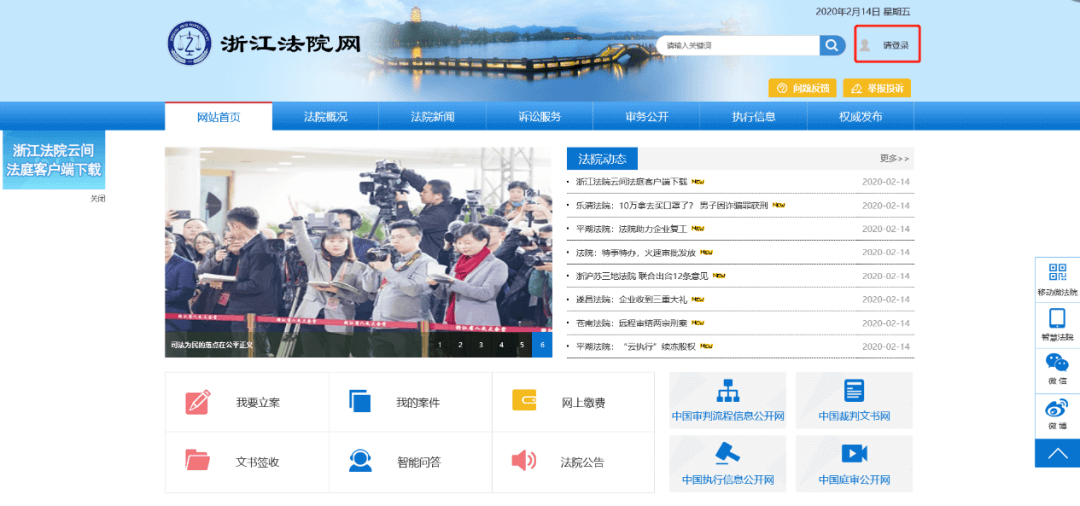Click the 浙江法院网 site title
The height and width of the screenshot is (506, 1080).
click(291, 43)
